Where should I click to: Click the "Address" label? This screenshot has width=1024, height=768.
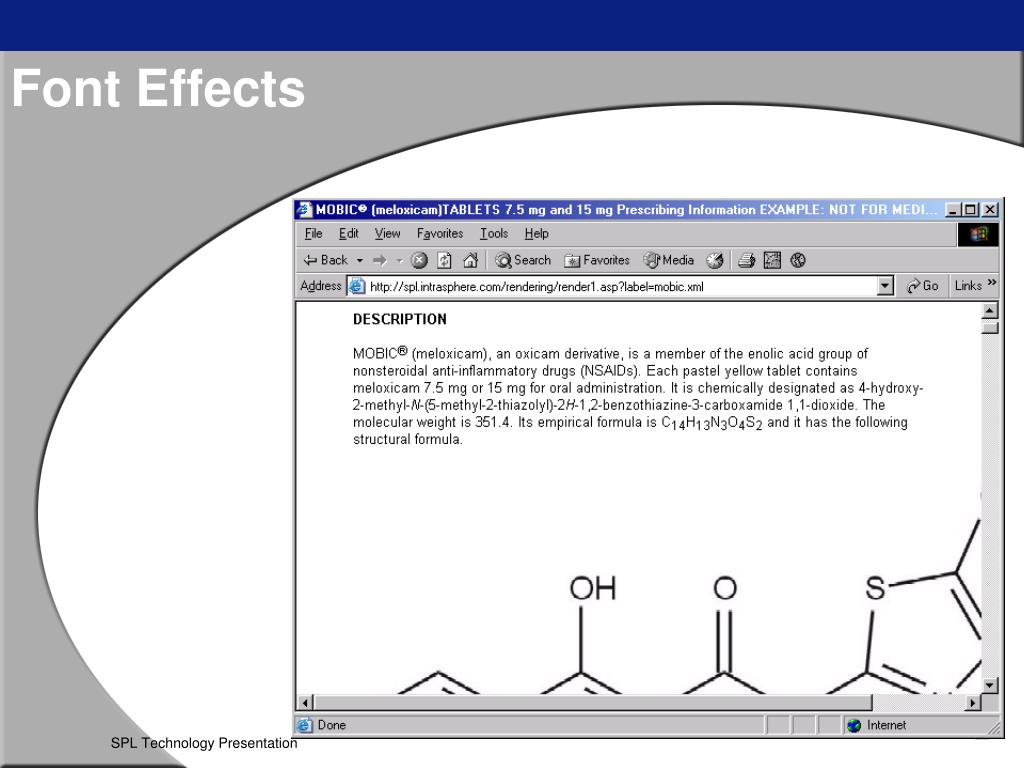pos(321,286)
